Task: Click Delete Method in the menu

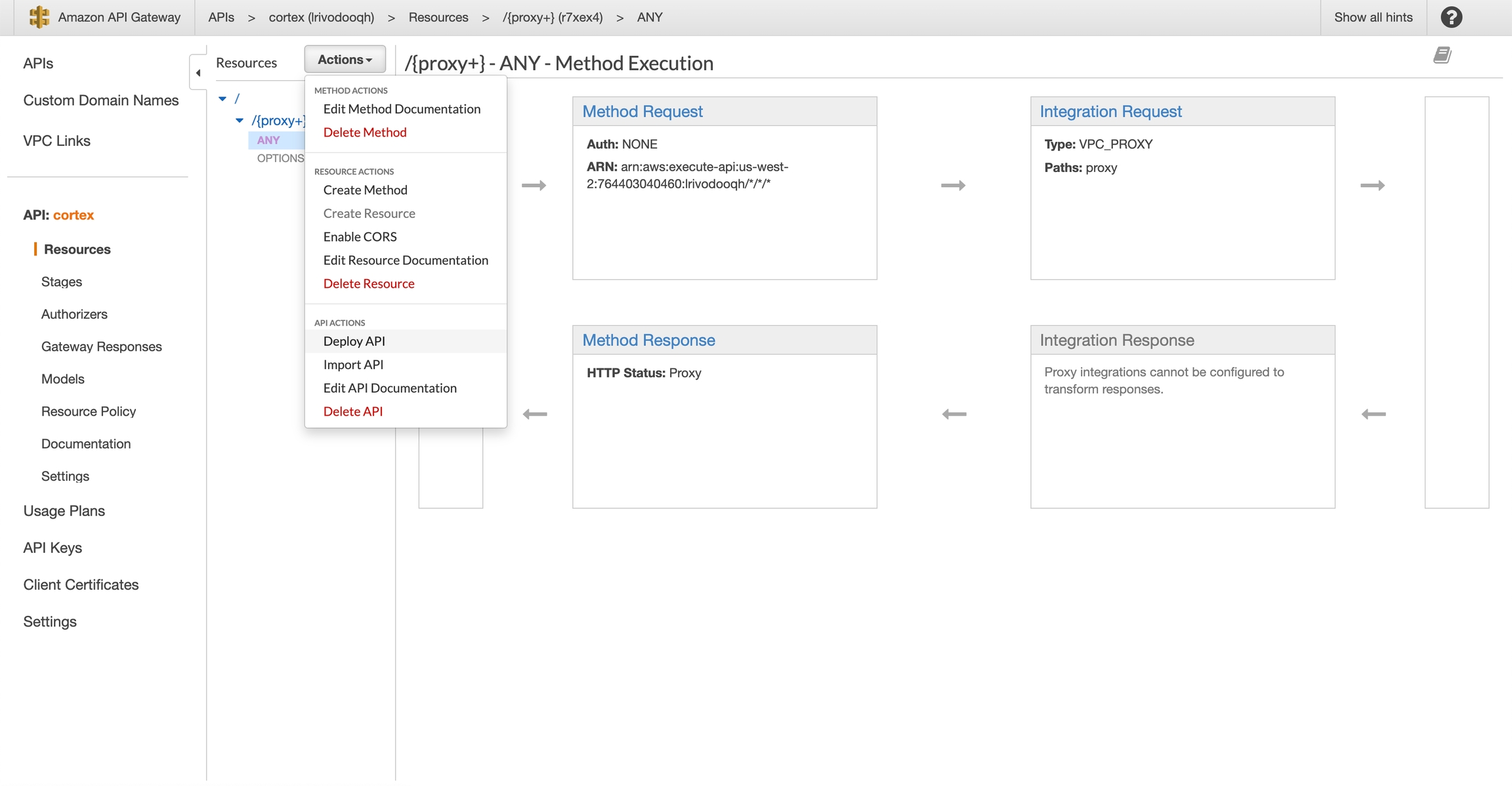Action: coord(364,132)
